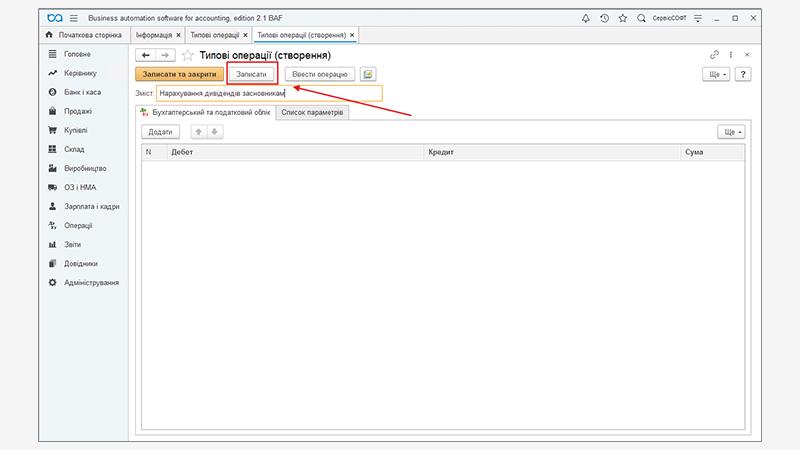Expand the top Ще dropdown
This screenshot has height=450, width=800.
[717, 74]
